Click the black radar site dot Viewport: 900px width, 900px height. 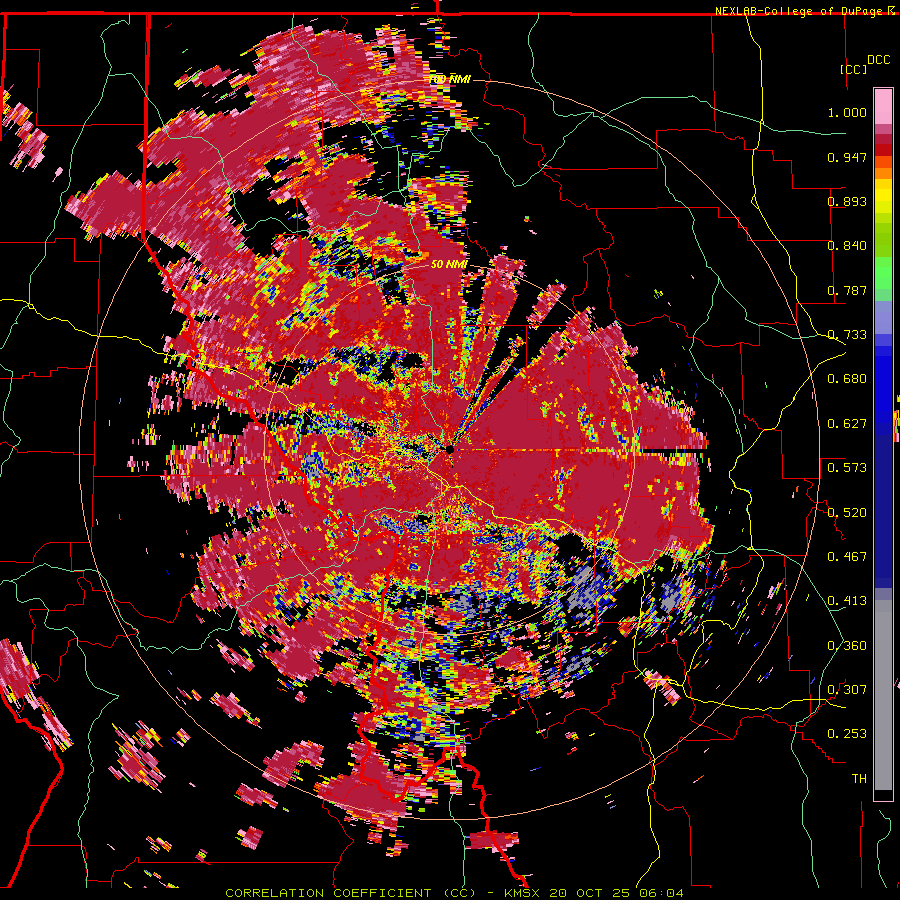(x=450, y=449)
